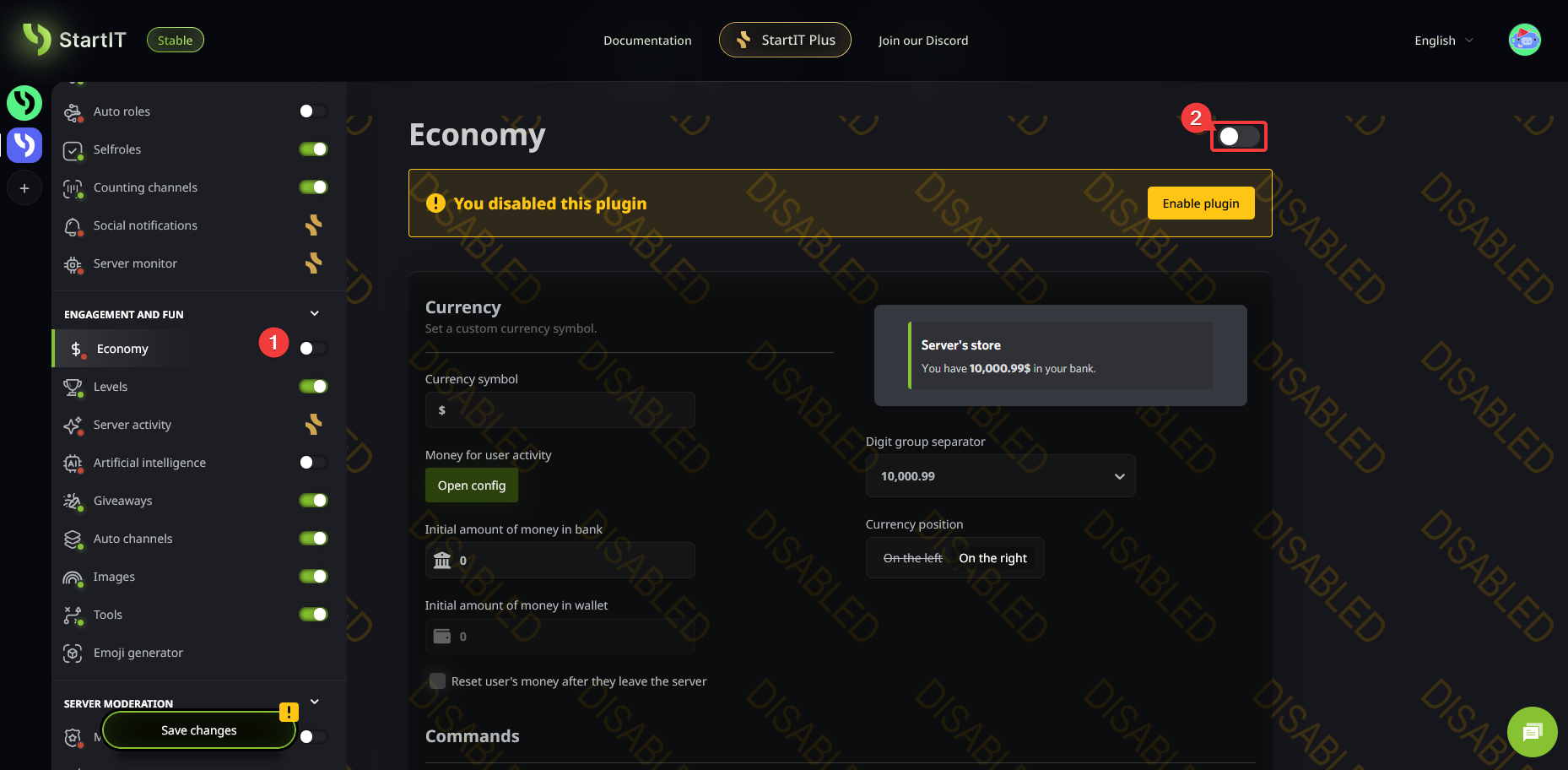This screenshot has width=1568, height=770.
Task: Click the StartIT logo icon in header
Action: click(37, 39)
